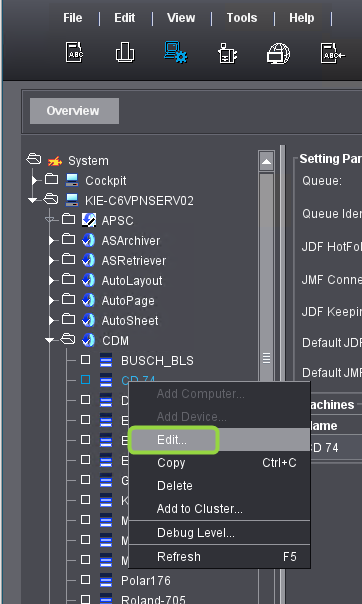Choose Delete from the context menu
Screen dimensions: 362x604
[219, 486]
